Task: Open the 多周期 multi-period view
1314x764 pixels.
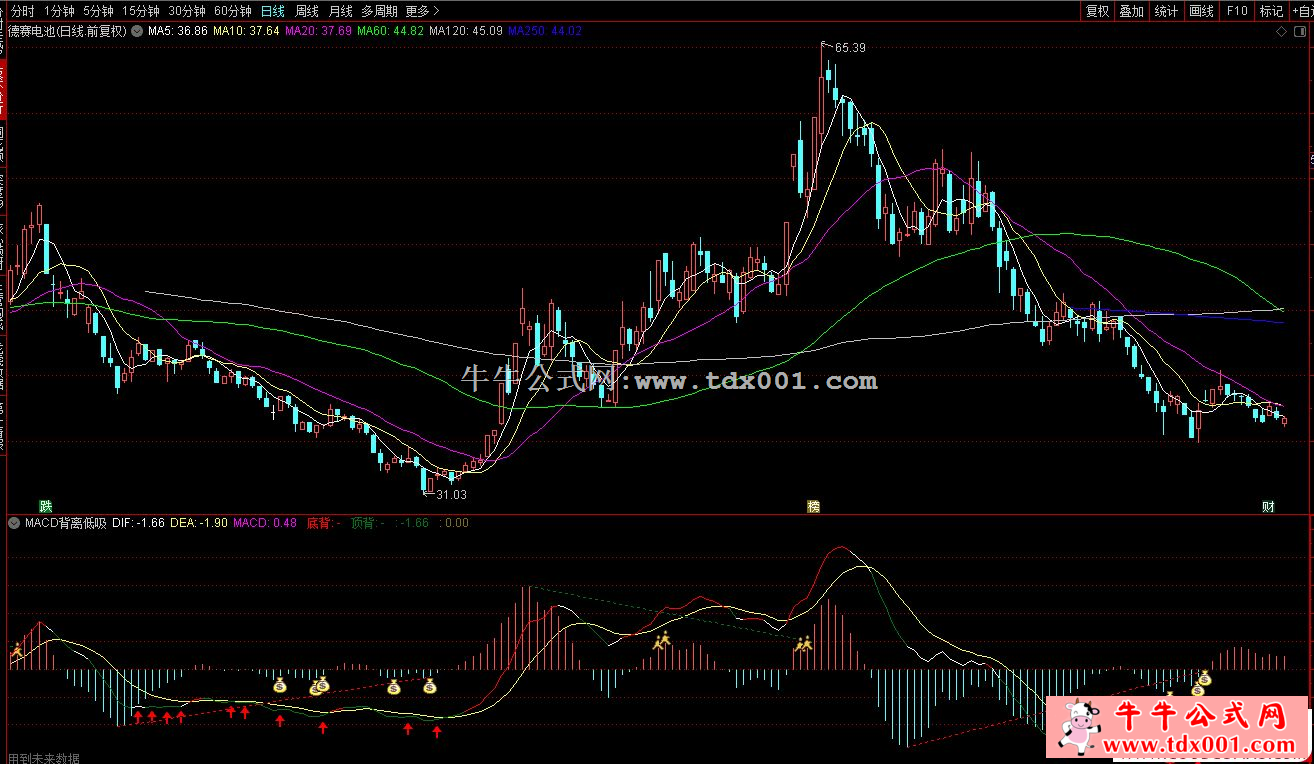Action: pyautogui.click(x=379, y=11)
